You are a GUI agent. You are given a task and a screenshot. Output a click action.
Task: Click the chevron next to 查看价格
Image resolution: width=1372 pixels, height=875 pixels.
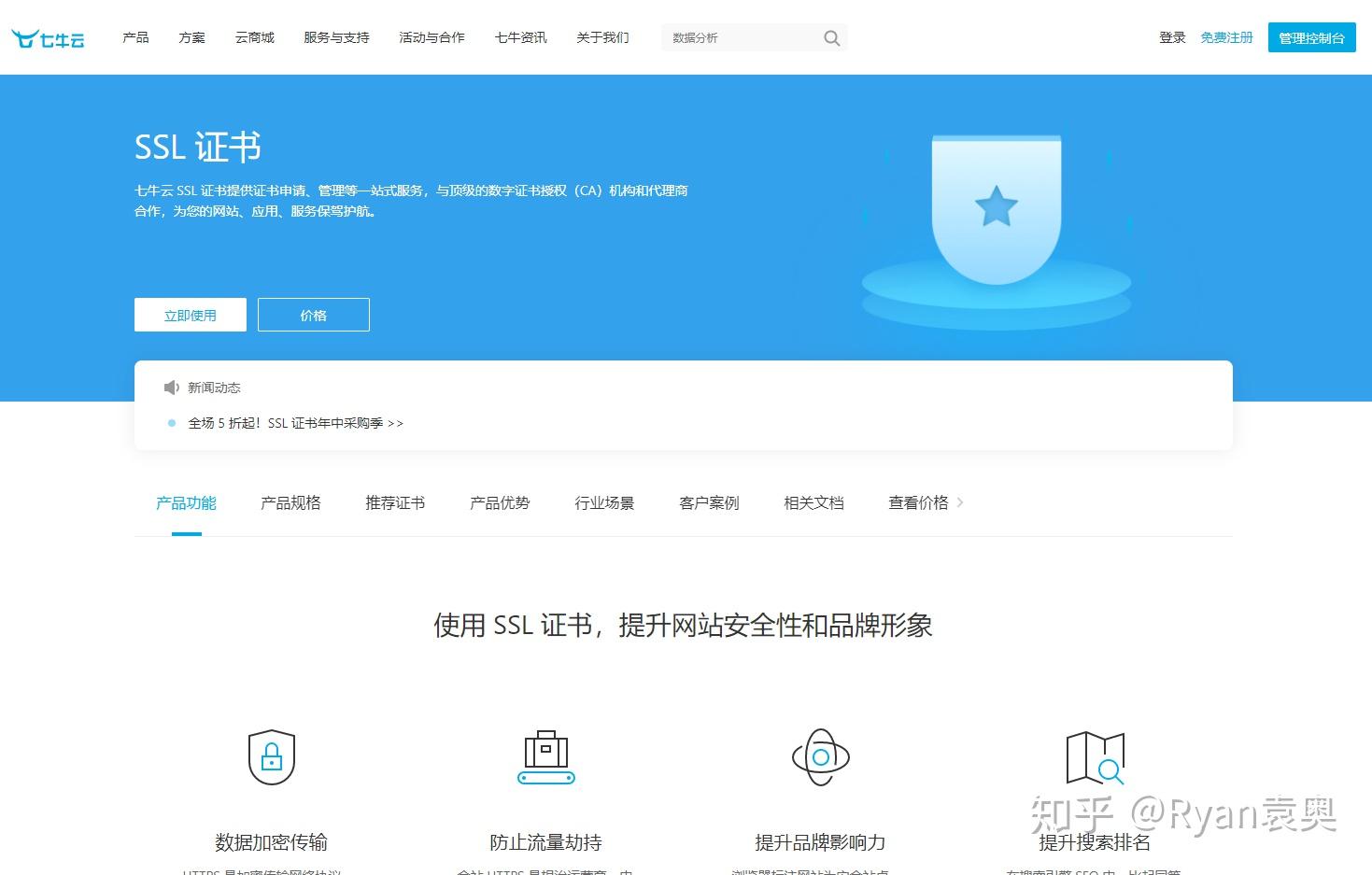tap(960, 502)
